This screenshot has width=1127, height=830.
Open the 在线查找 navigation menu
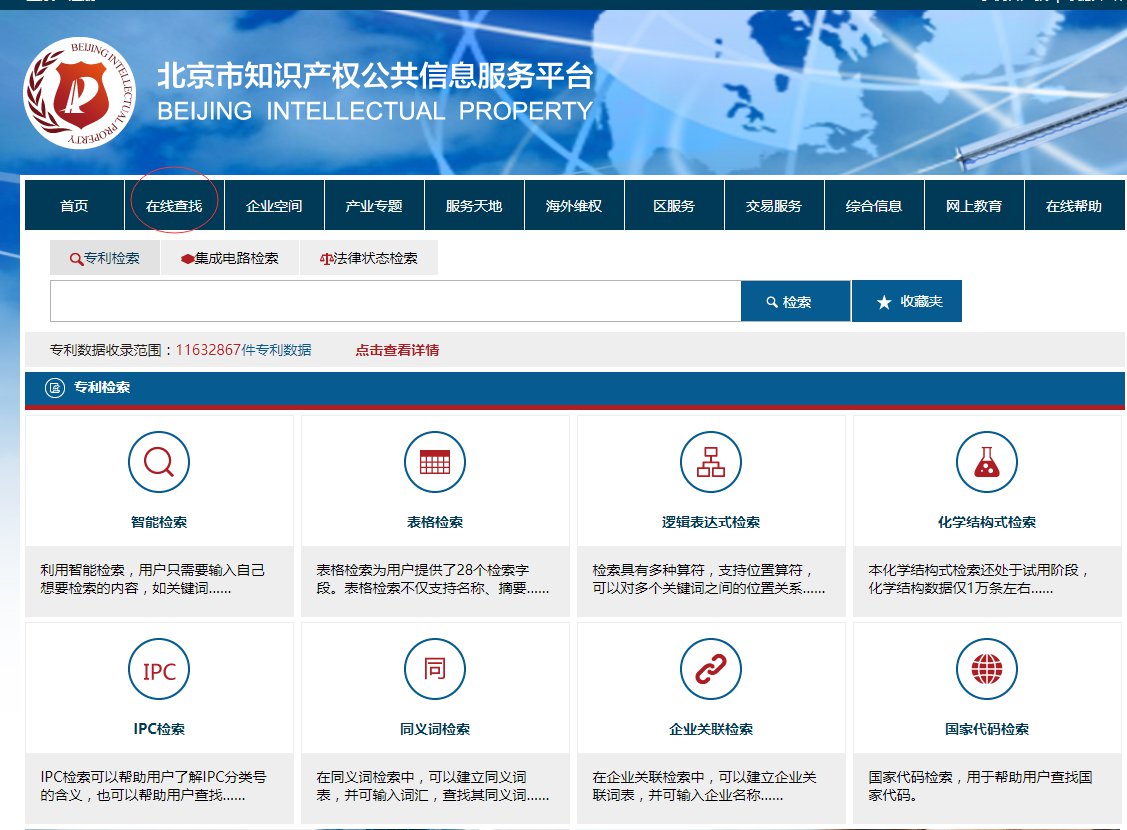click(174, 206)
